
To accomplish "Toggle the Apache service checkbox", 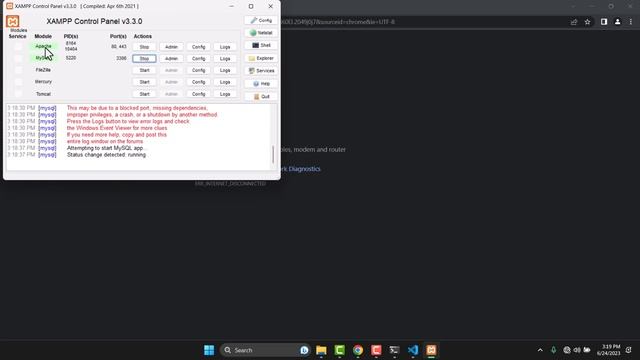I will [x=18, y=47].
